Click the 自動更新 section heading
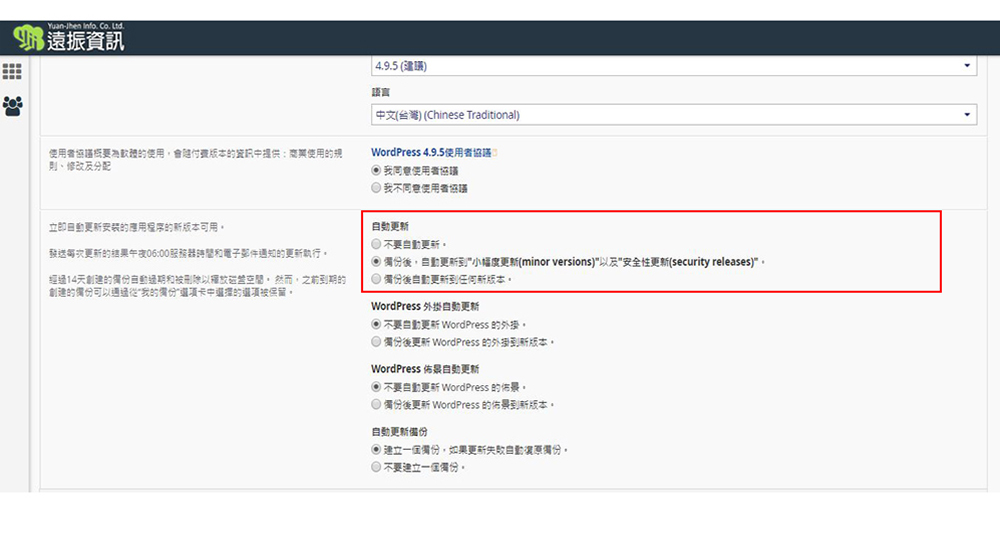Viewport: 1000px width, 550px height. click(x=390, y=226)
